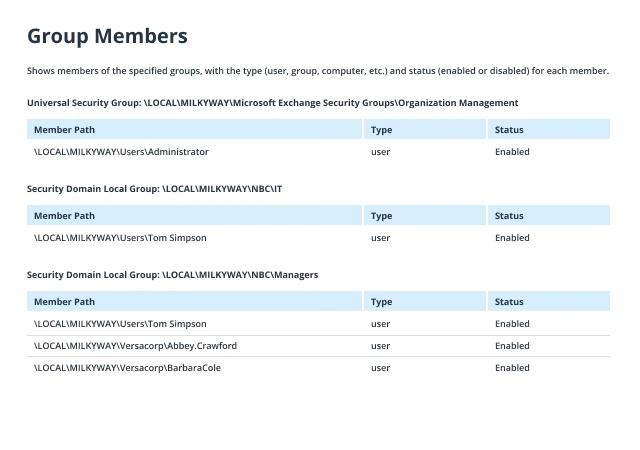The width and height of the screenshot is (640, 450).
Task: Select the Users\Administrator member path
Action: [121, 152]
